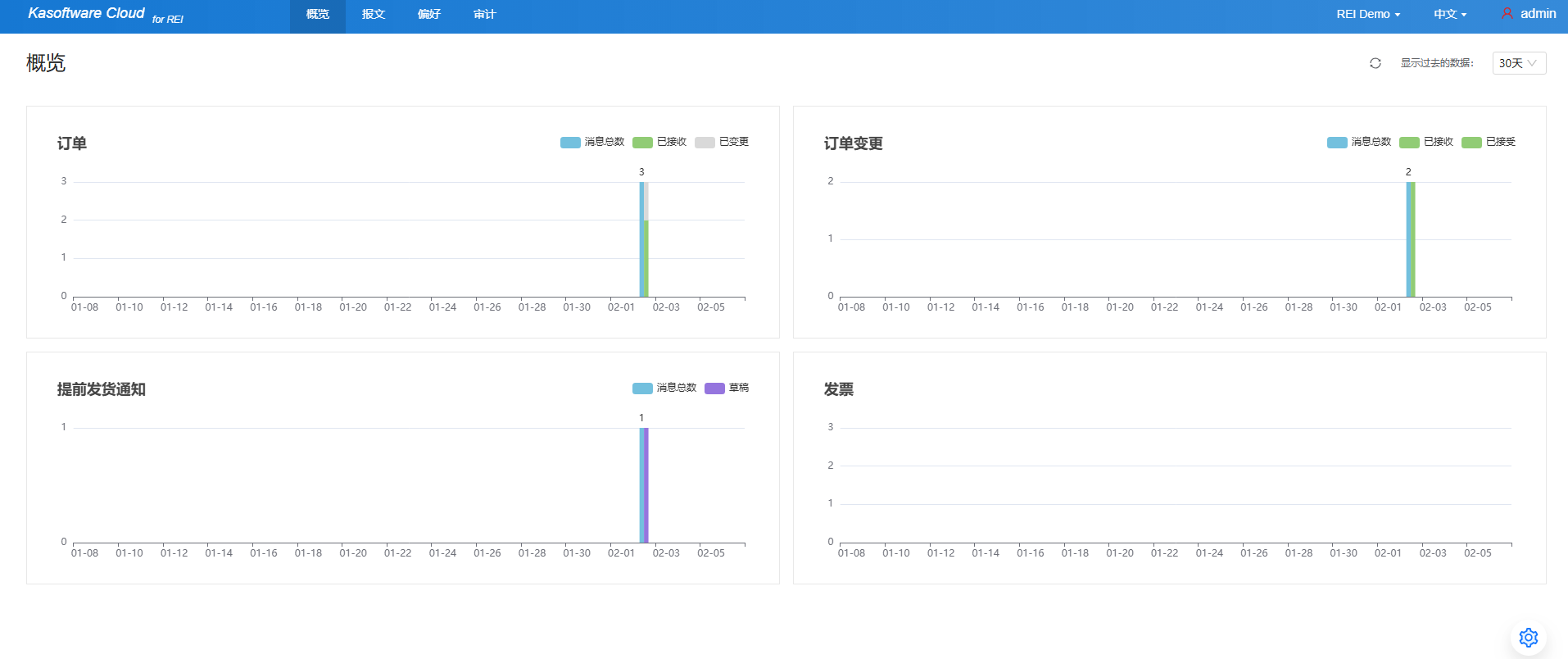Screen dimensions: 1568x659
Task: Open the settings gear icon
Action: pyautogui.click(x=1528, y=637)
